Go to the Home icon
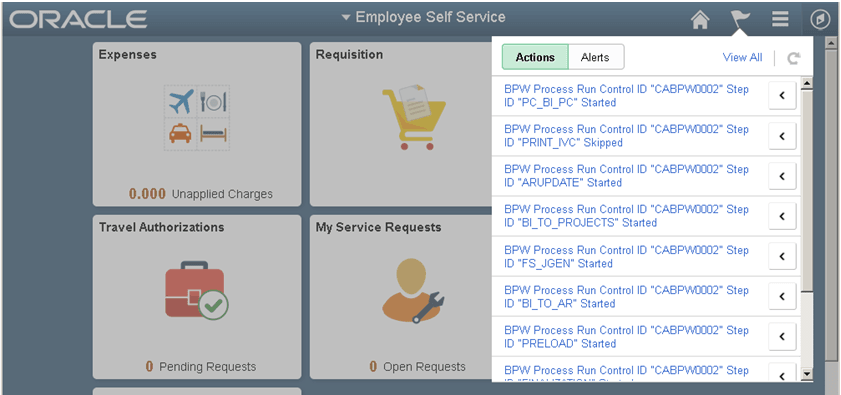The image size is (841, 395). coord(700,19)
